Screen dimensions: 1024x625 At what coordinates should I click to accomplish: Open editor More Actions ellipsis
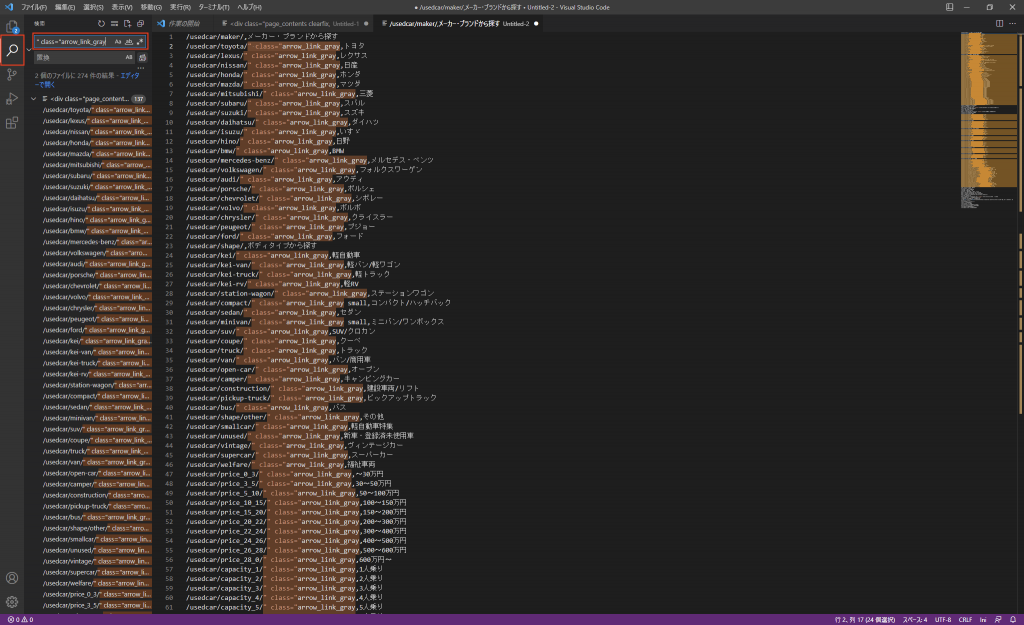click(1012, 24)
